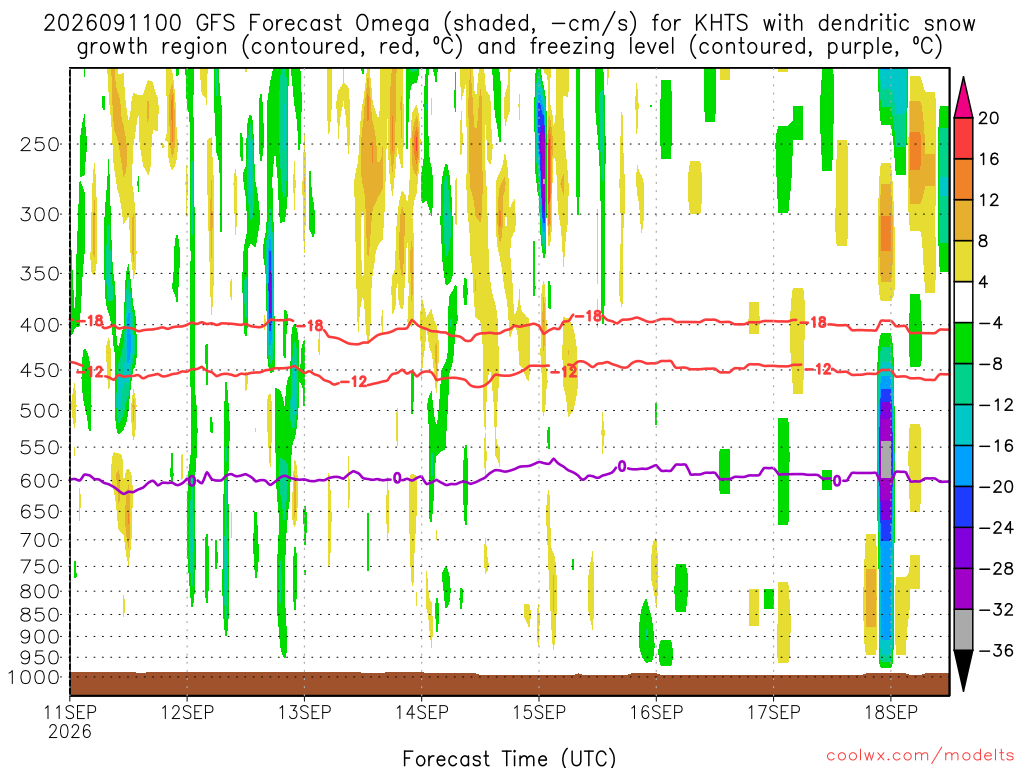Viewport: 1024px width, 768px height.
Task: Click the black down arrow on colorbar
Action: (963, 671)
